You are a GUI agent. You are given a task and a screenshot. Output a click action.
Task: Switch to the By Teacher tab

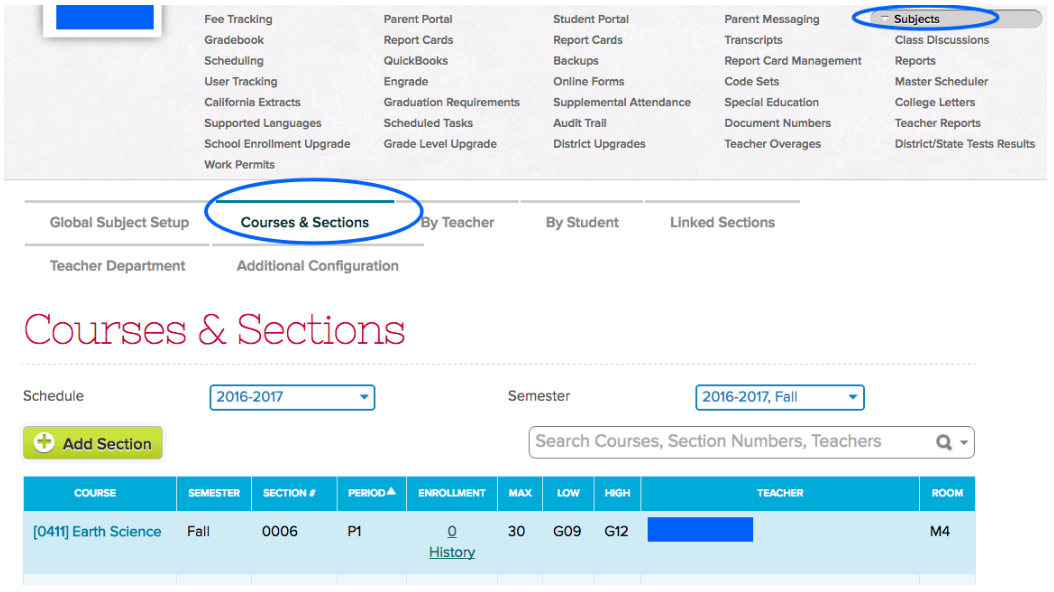coord(457,222)
